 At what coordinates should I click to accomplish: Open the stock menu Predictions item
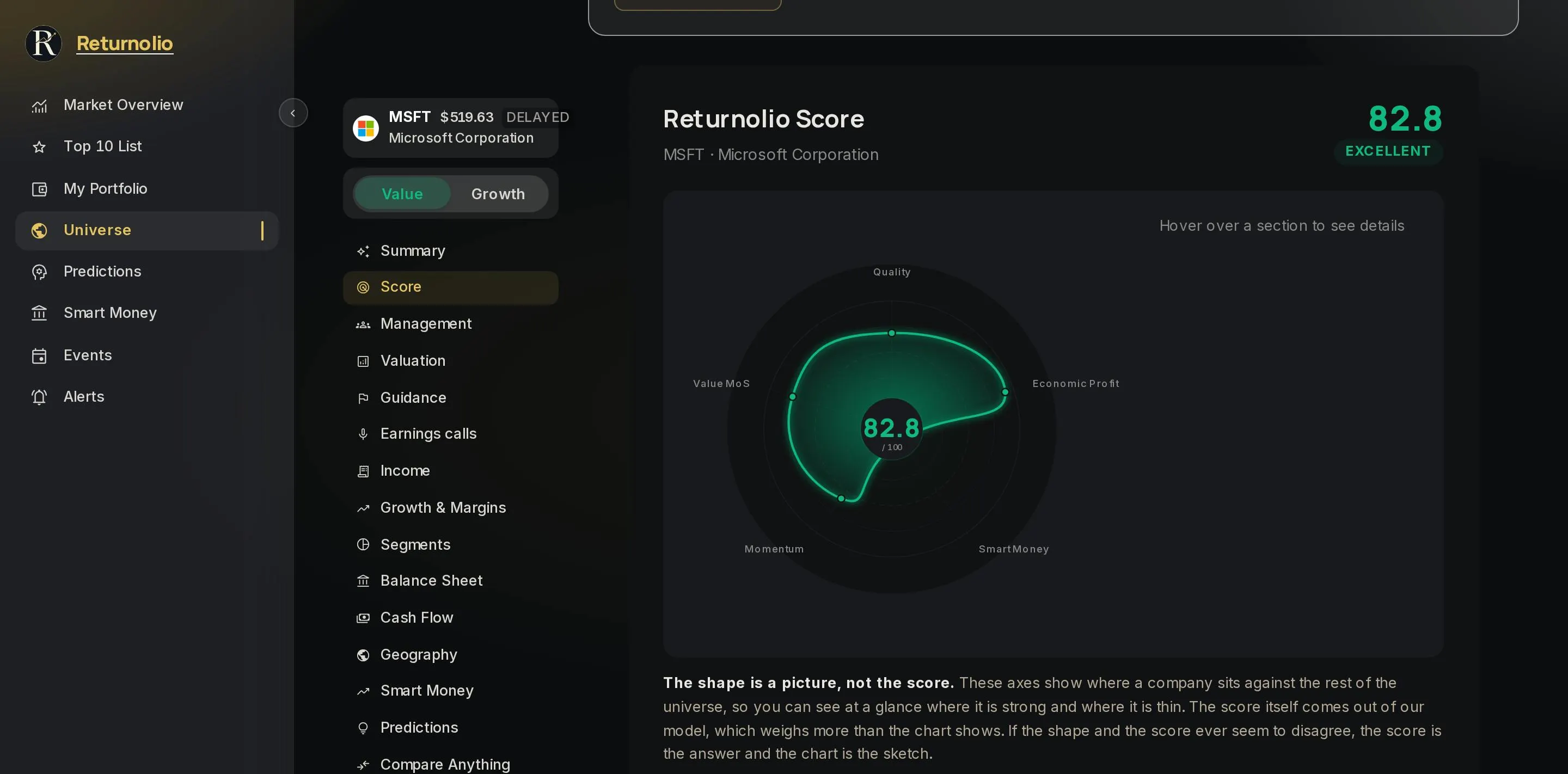pyautogui.click(x=450, y=728)
